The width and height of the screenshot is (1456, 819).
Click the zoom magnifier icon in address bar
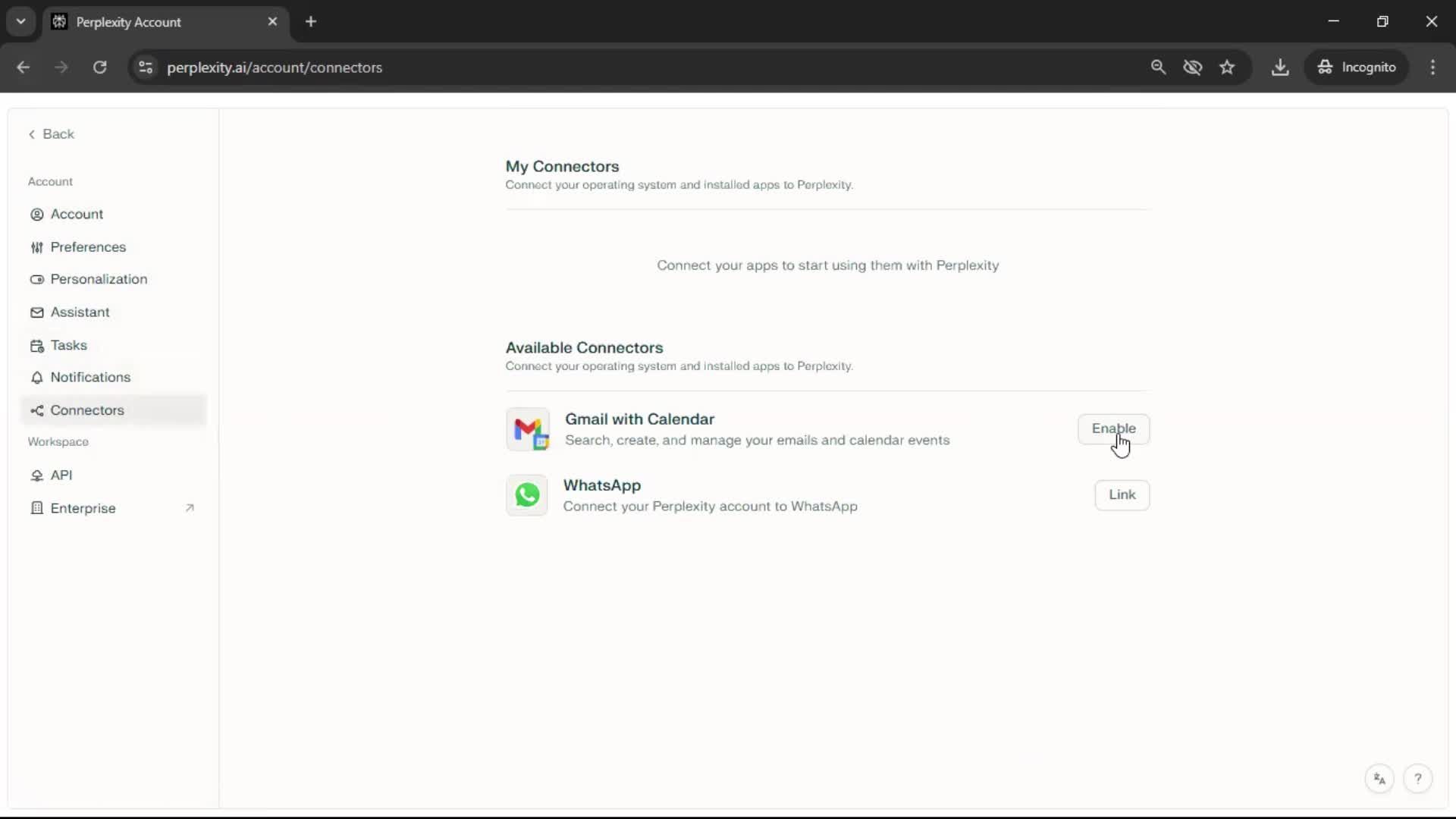(1158, 67)
